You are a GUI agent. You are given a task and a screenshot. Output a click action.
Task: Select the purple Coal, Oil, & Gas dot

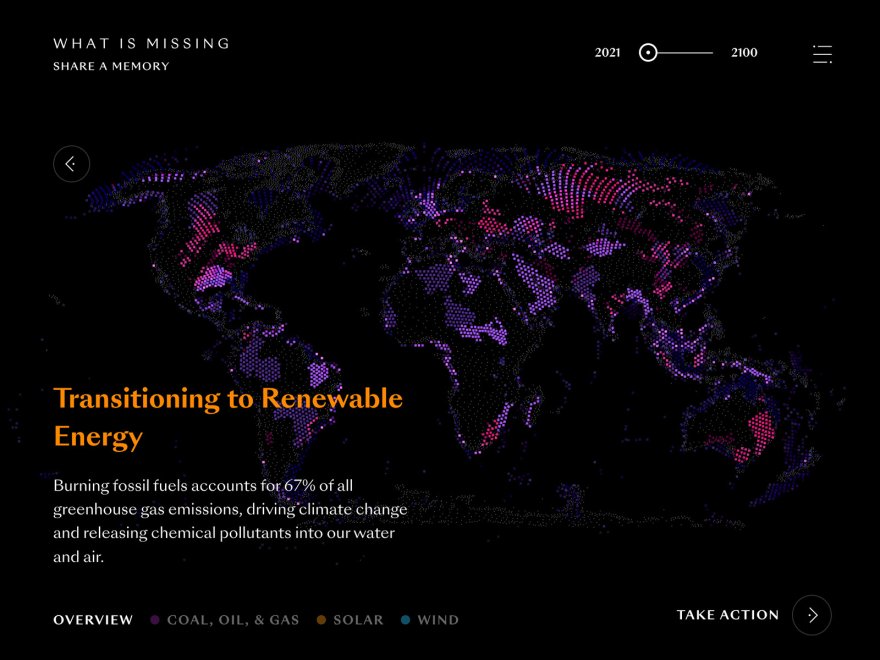click(153, 619)
